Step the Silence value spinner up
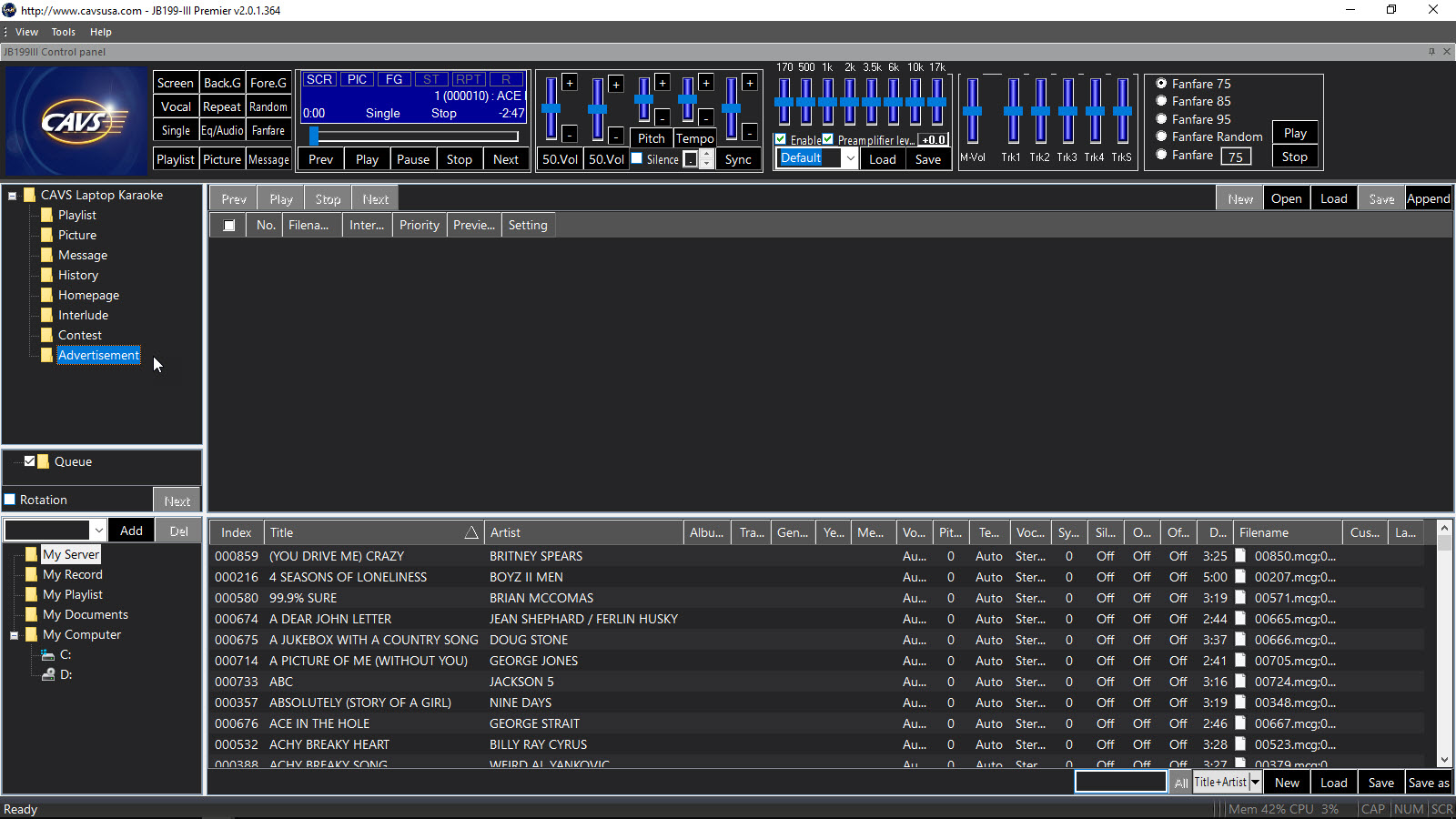The image size is (1456, 819). 704,155
